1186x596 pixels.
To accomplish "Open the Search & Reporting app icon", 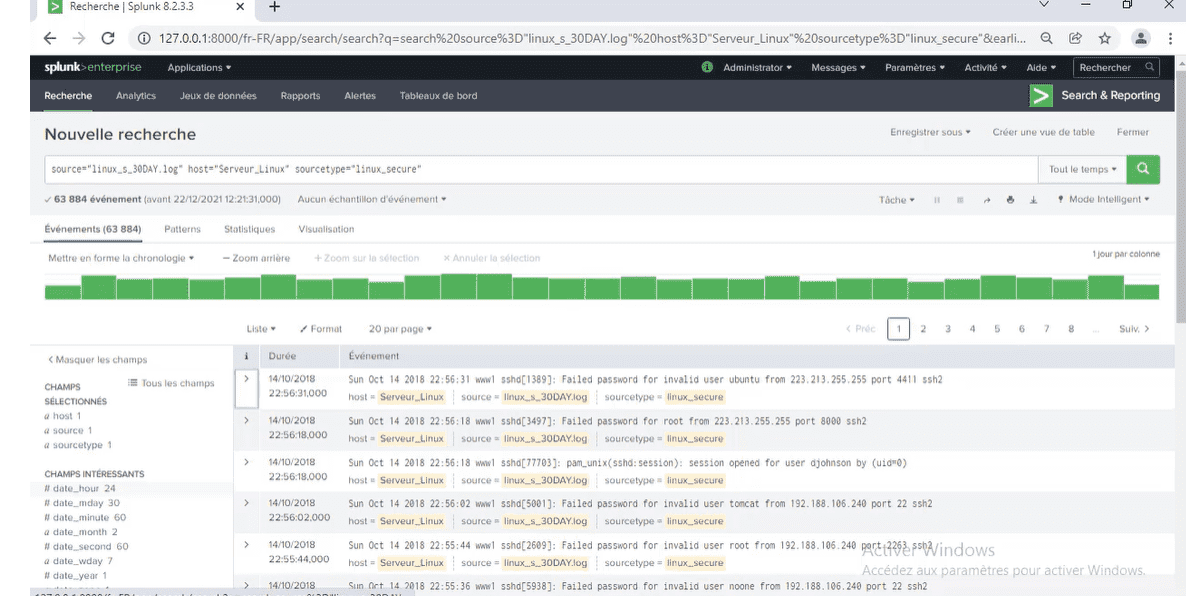I will click(x=1042, y=95).
